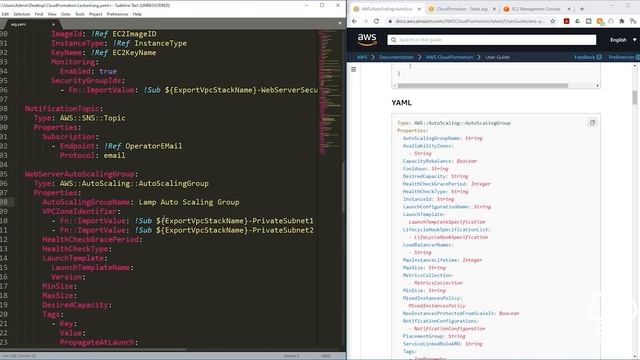The width and height of the screenshot is (640, 360).
Task: Close the asg.yaml tab in Sublime Text
Action: tap(53, 24)
